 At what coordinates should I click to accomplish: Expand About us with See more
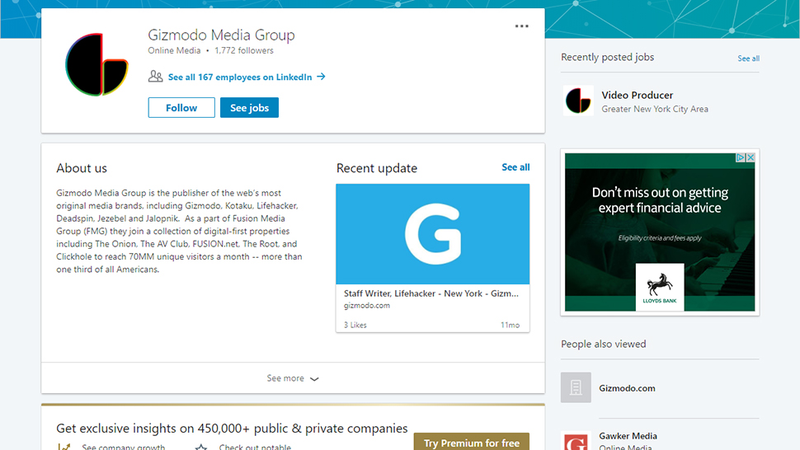click(x=293, y=378)
